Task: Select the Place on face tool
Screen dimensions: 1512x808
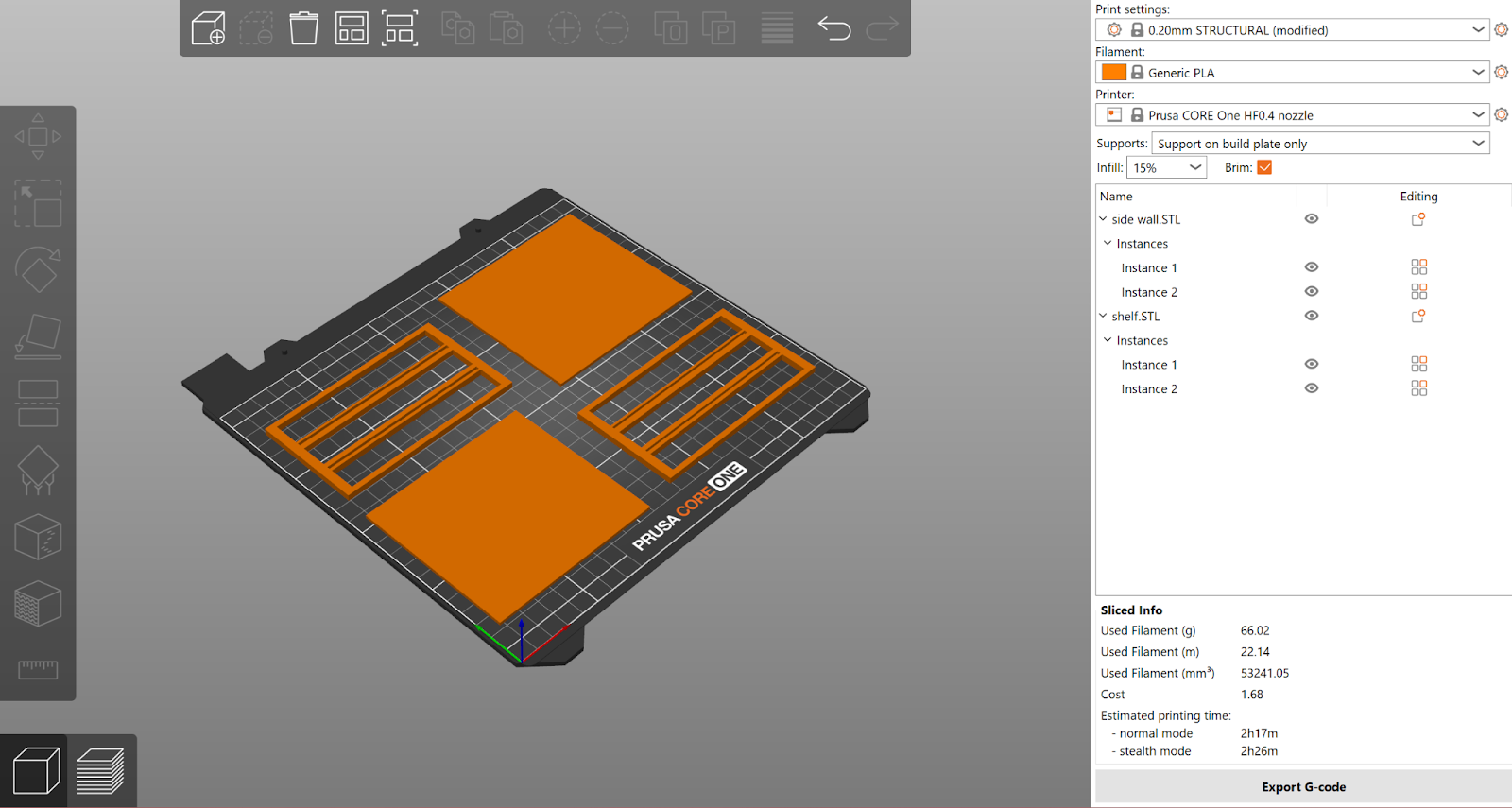Action: pos(38,337)
